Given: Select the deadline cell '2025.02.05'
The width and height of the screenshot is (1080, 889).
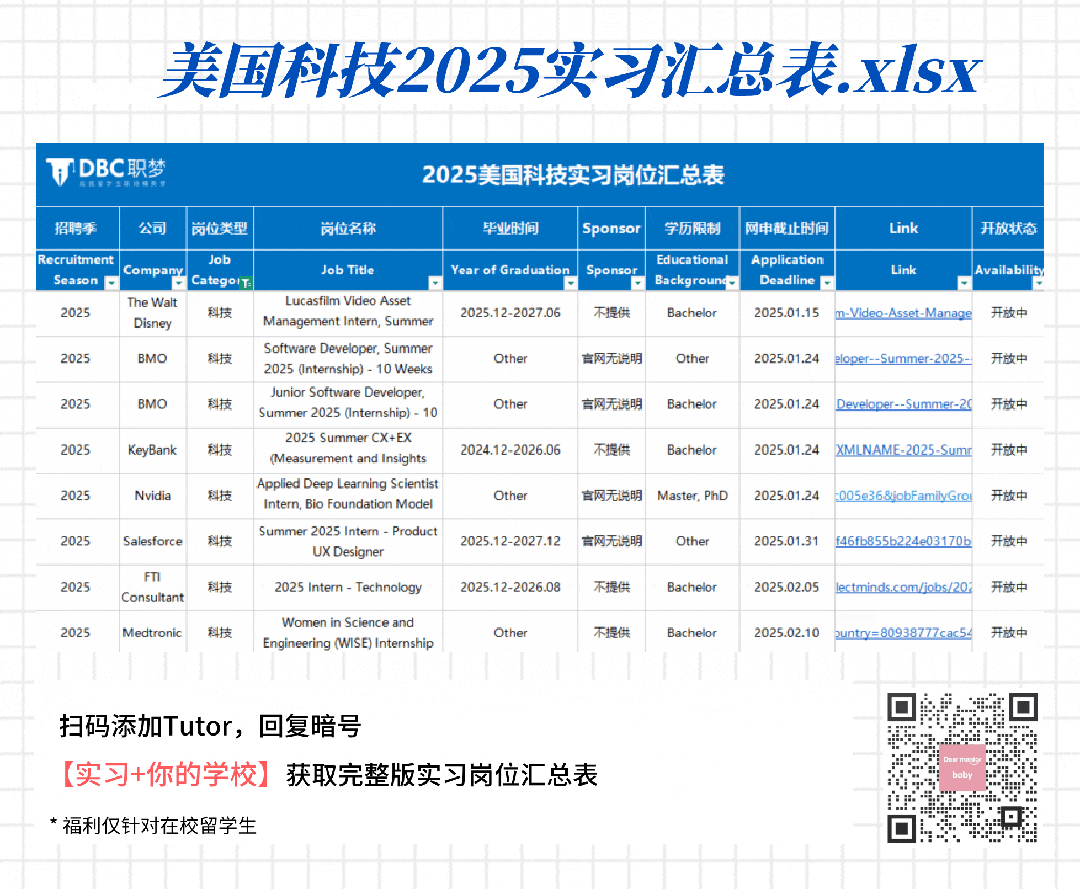Looking at the screenshot, I should tap(787, 587).
